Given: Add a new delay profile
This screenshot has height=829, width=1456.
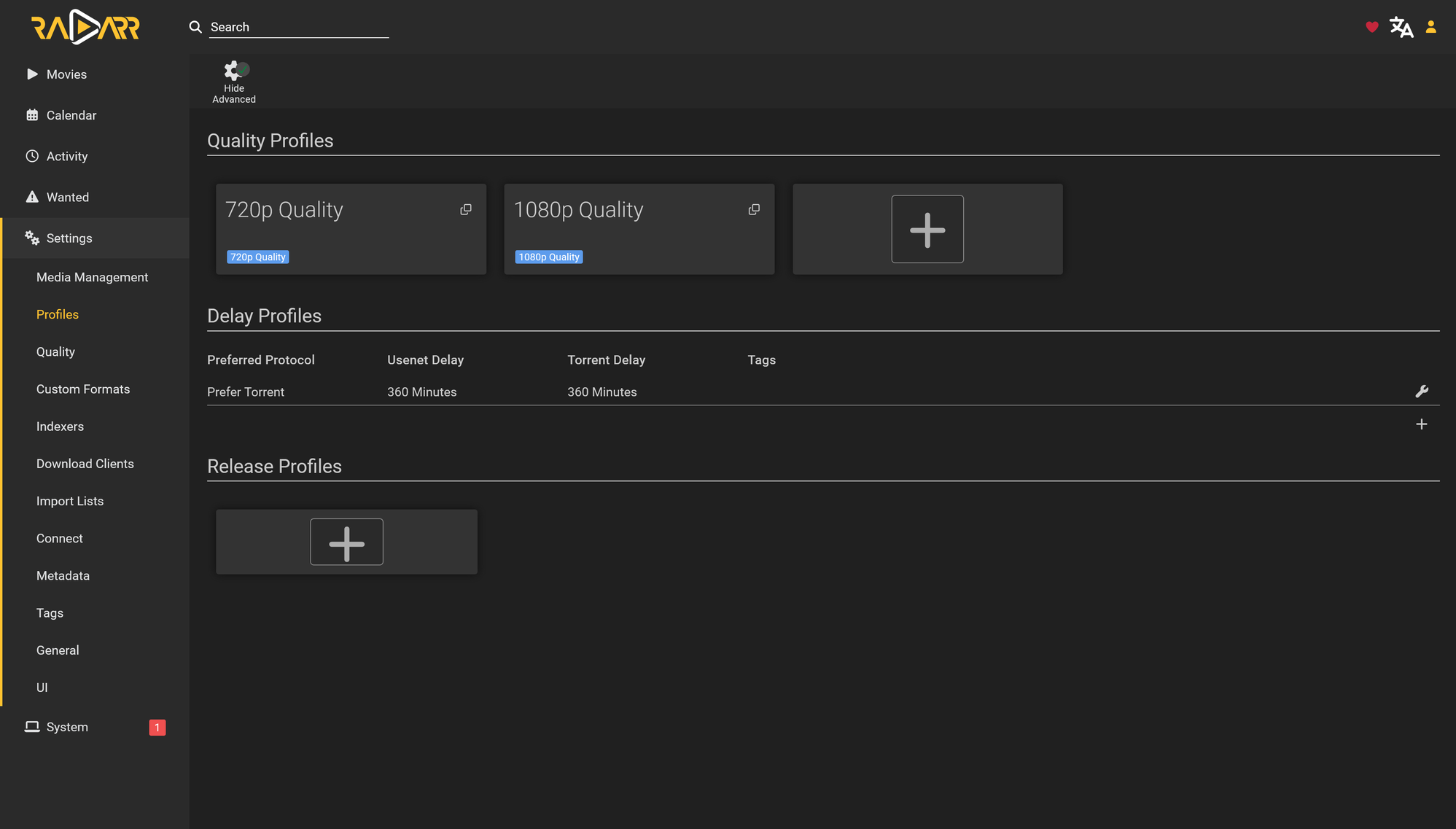Looking at the screenshot, I should pos(1421,424).
